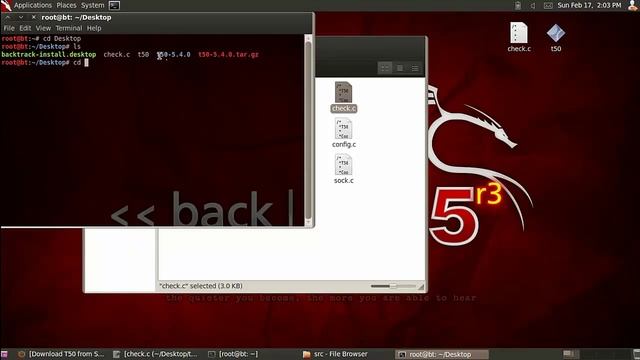Select the check.c desktop icon

coord(519,37)
